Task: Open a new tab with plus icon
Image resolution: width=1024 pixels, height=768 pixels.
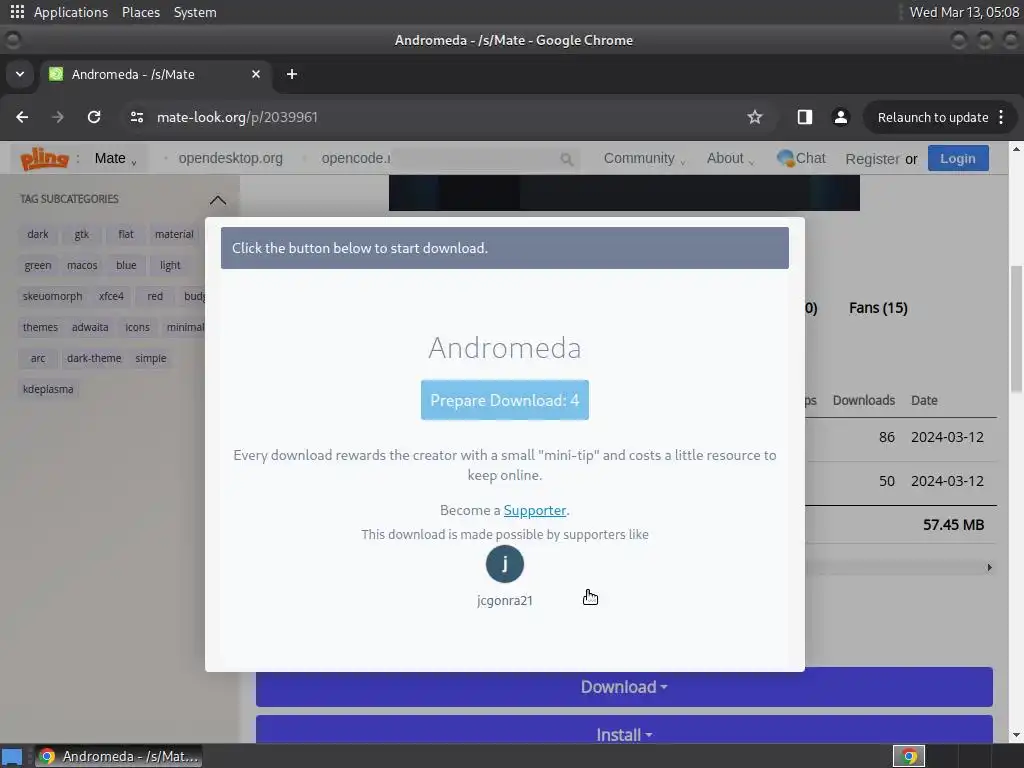Action: coord(292,74)
